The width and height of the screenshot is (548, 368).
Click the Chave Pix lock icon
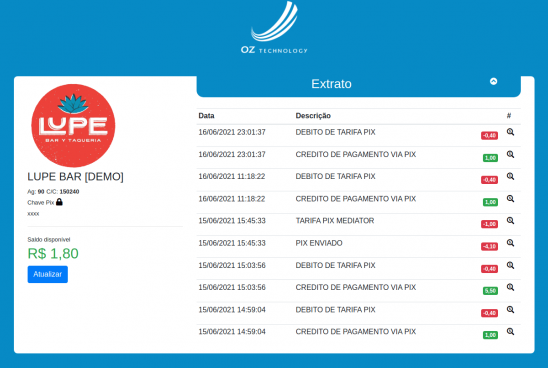tap(59, 202)
